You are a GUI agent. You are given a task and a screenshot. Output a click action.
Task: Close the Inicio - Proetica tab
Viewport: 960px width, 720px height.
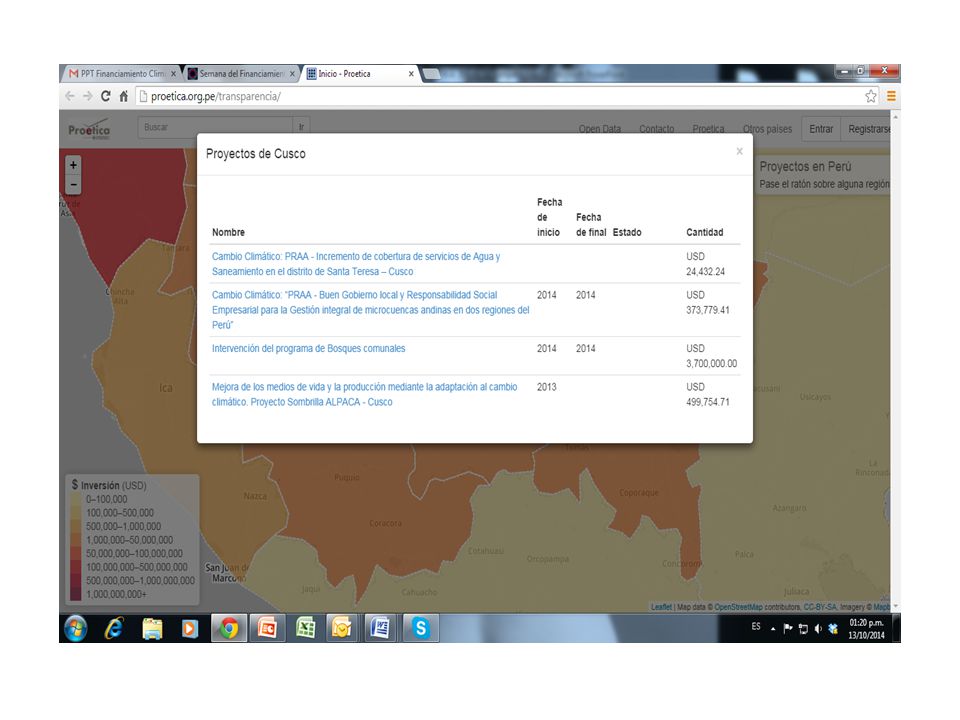coord(411,73)
